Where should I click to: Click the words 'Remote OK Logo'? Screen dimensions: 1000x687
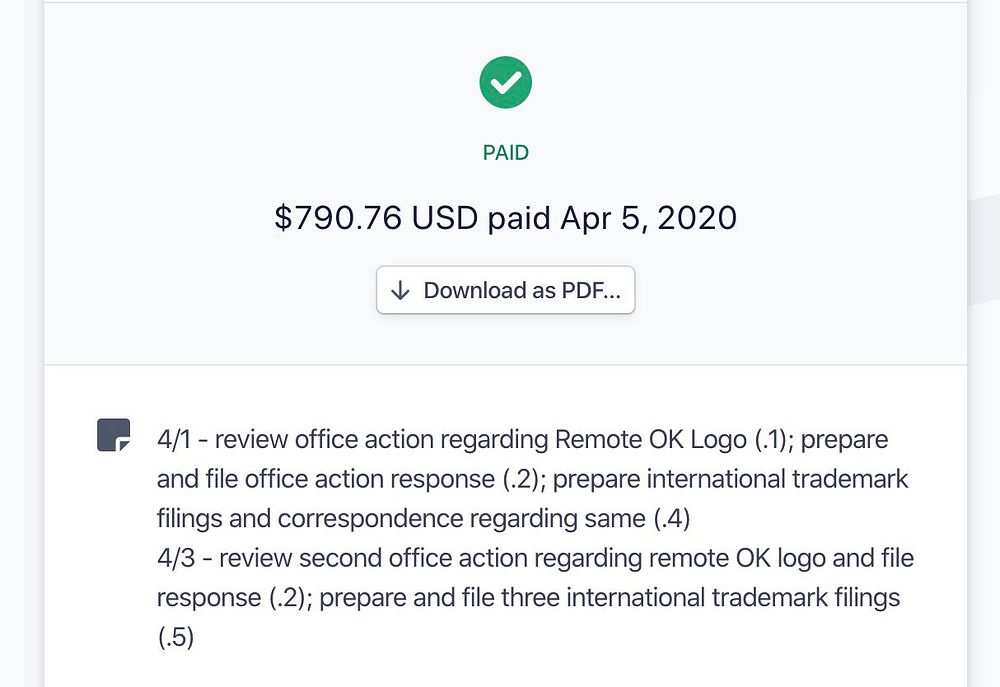coord(650,439)
